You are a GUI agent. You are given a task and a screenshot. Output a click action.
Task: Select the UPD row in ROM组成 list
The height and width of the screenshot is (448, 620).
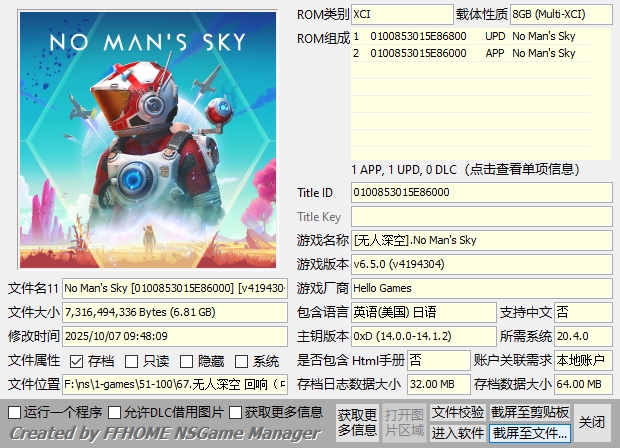[x=471, y=36]
